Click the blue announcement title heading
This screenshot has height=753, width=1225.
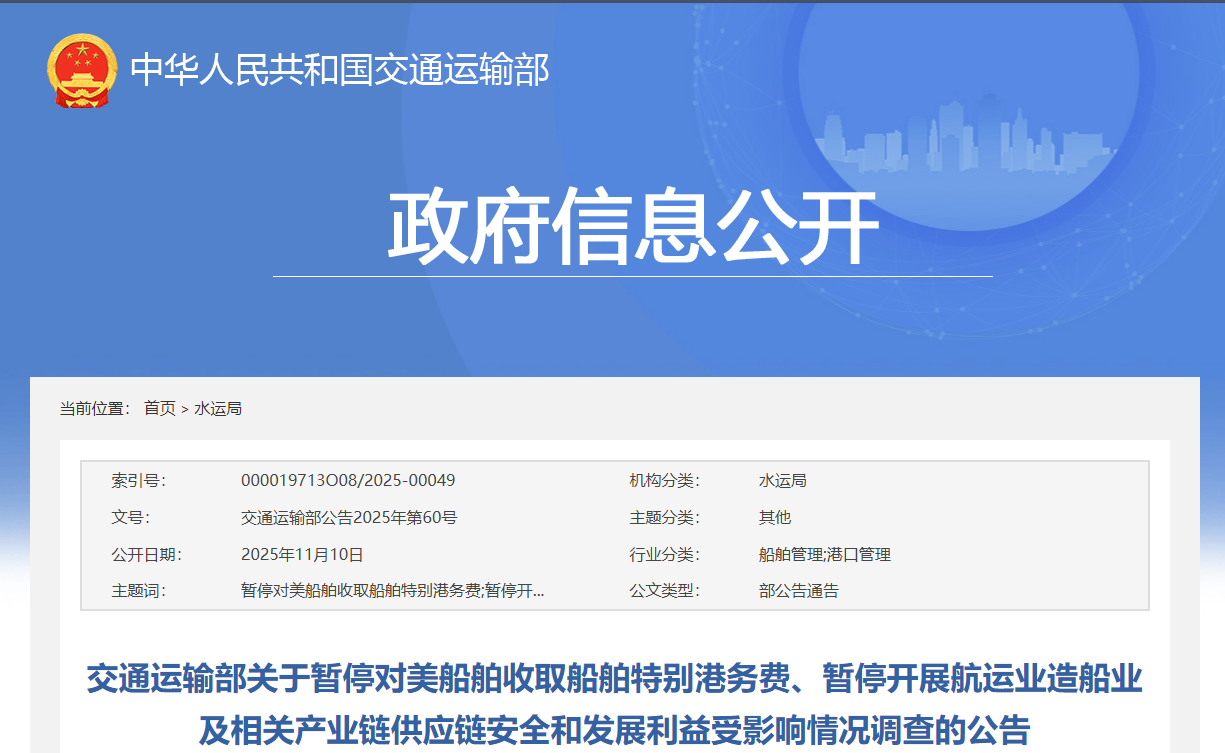pos(614,704)
